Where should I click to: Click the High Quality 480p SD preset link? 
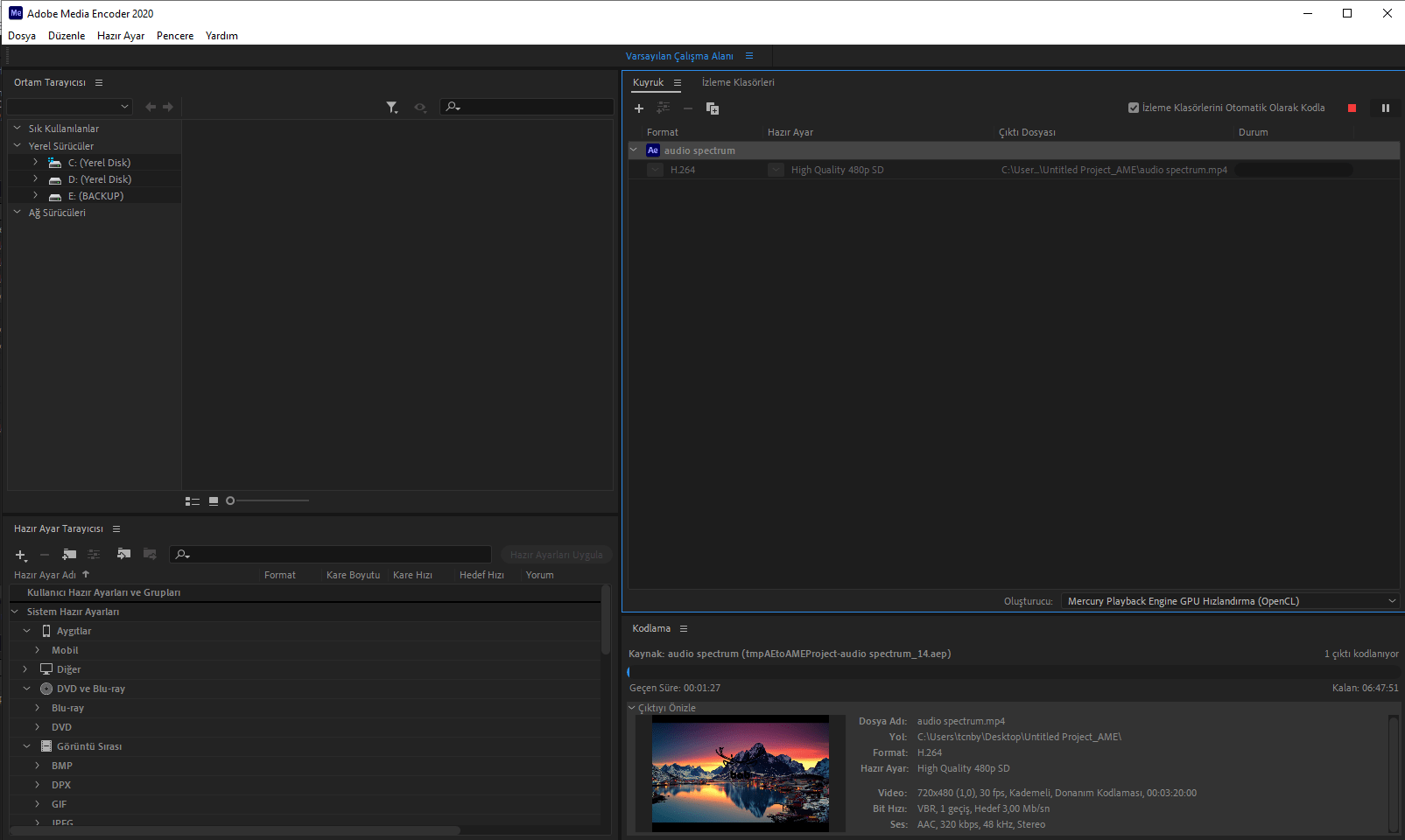(x=837, y=170)
